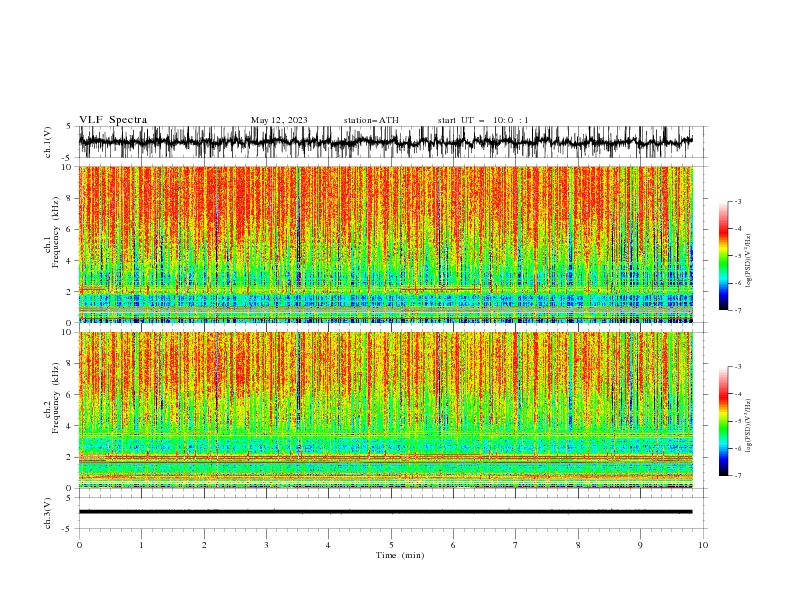
Task: Click the "10" tick on the time axis
Action: click(703, 545)
